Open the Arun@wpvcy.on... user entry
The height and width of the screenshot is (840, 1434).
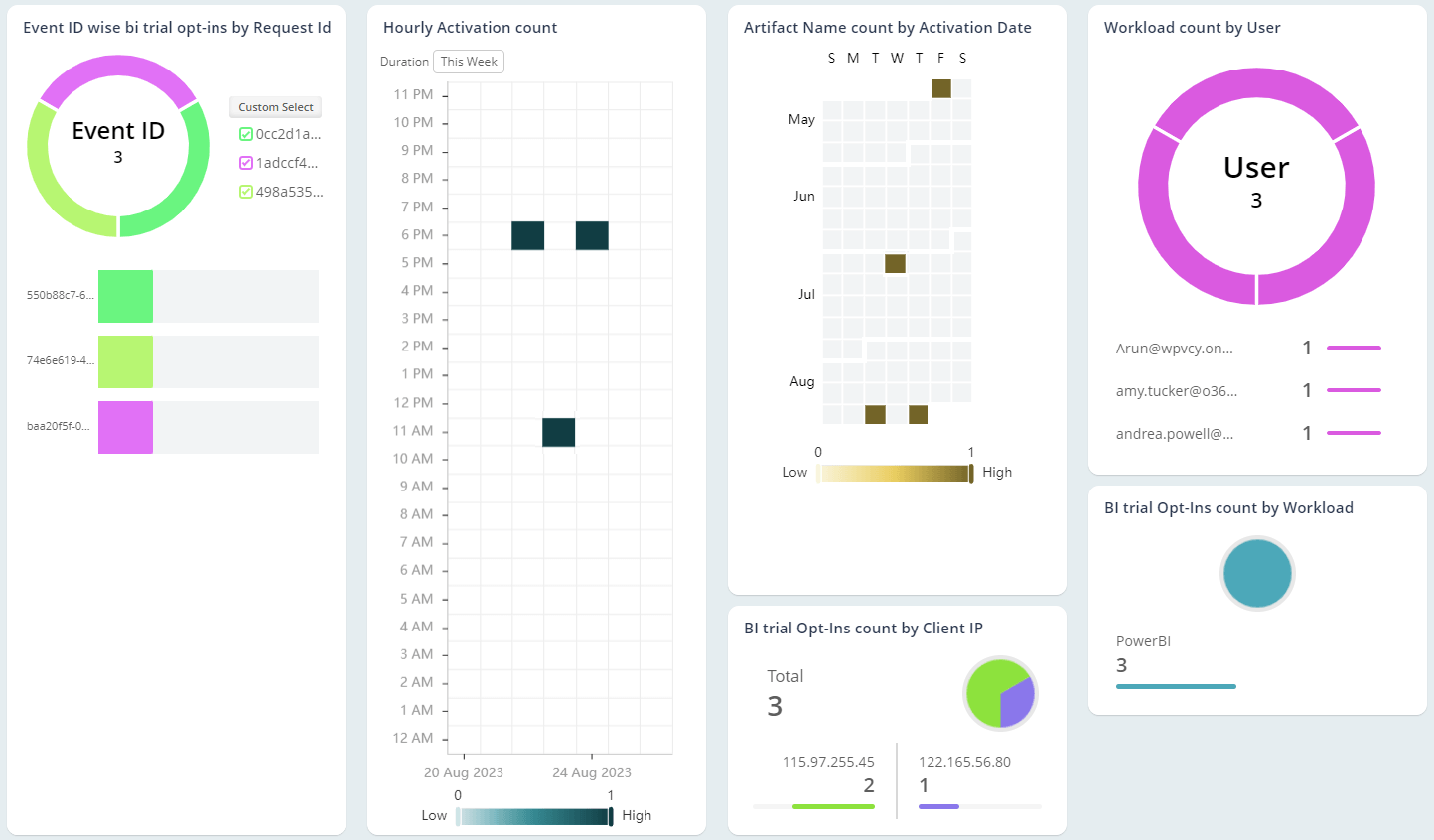click(1176, 348)
